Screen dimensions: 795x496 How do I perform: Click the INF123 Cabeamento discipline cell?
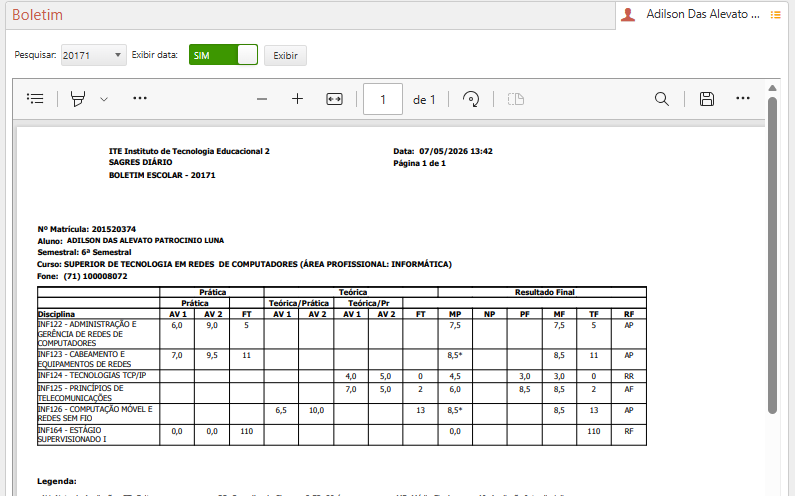click(98, 359)
